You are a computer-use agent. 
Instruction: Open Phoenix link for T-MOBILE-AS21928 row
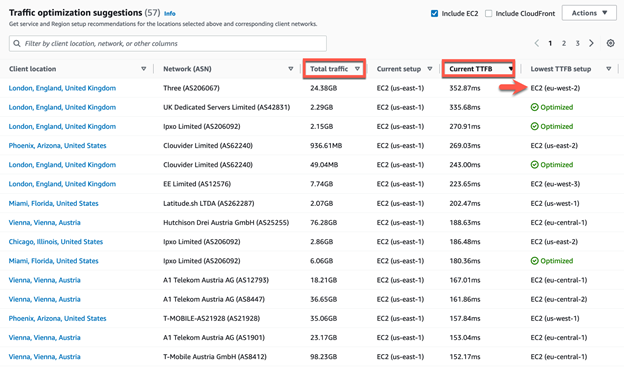tap(57, 318)
